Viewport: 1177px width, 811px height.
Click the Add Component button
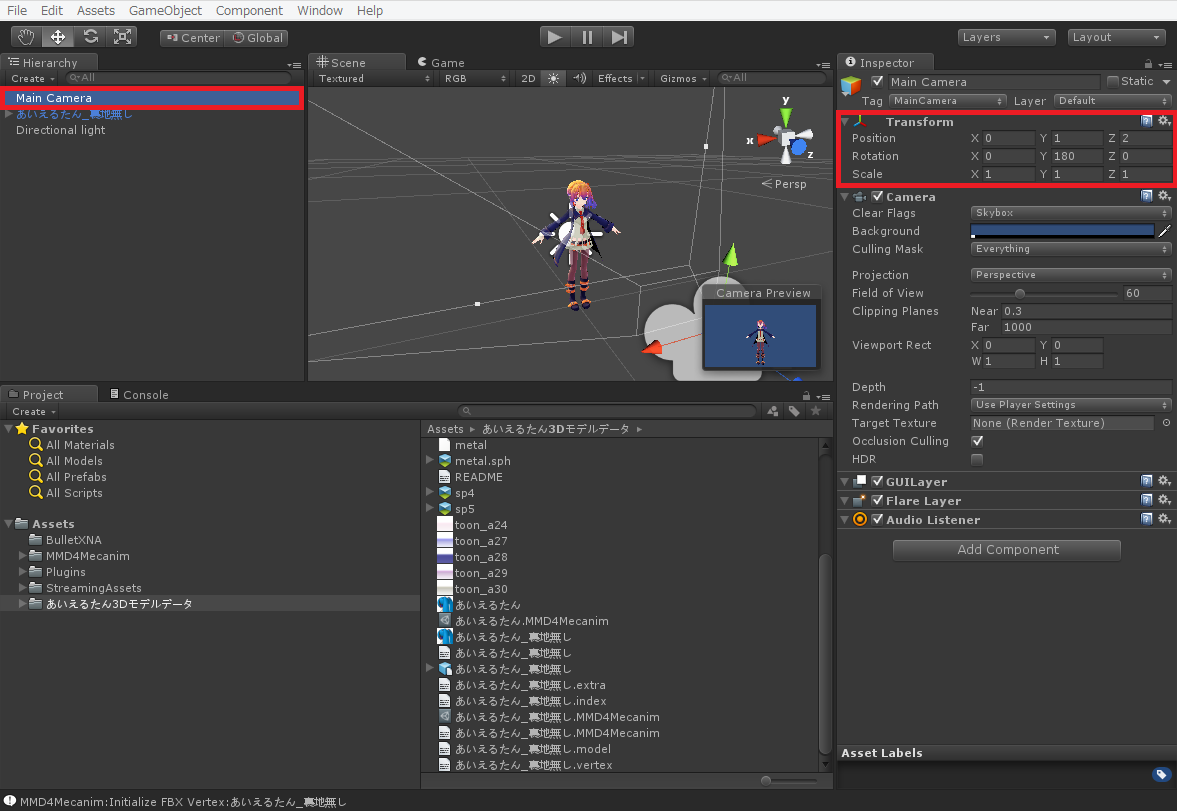(1006, 550)
